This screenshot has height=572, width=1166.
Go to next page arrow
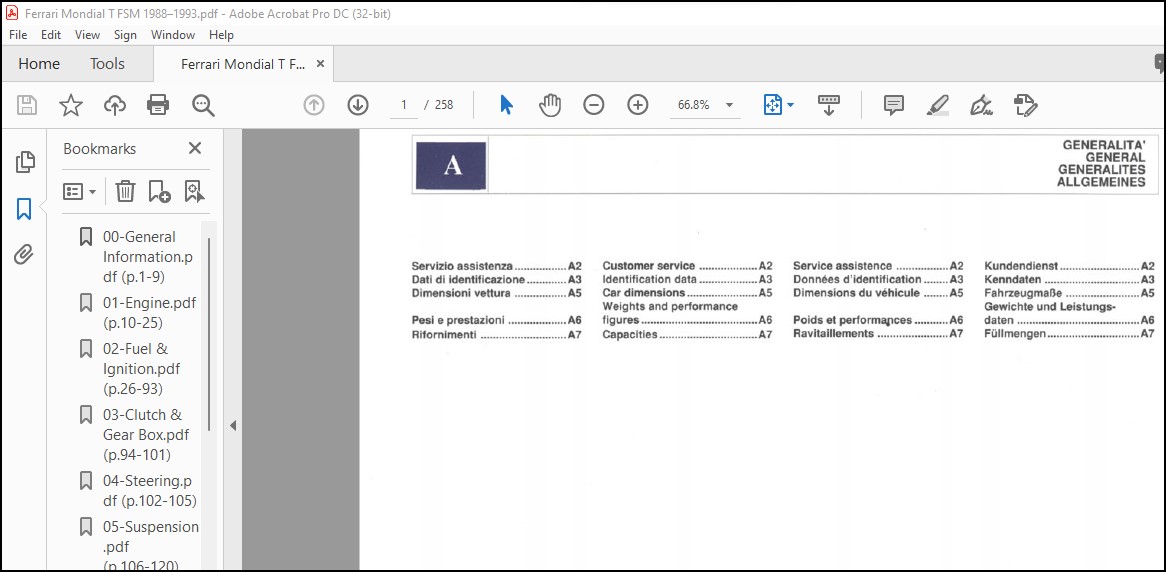tap(358, 105)
